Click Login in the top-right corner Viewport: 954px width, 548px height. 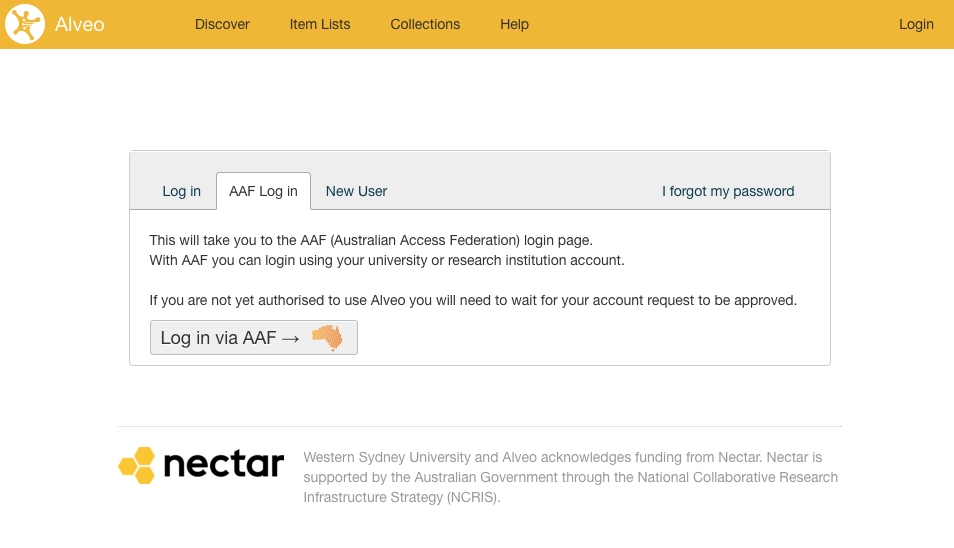coord(916,24)
